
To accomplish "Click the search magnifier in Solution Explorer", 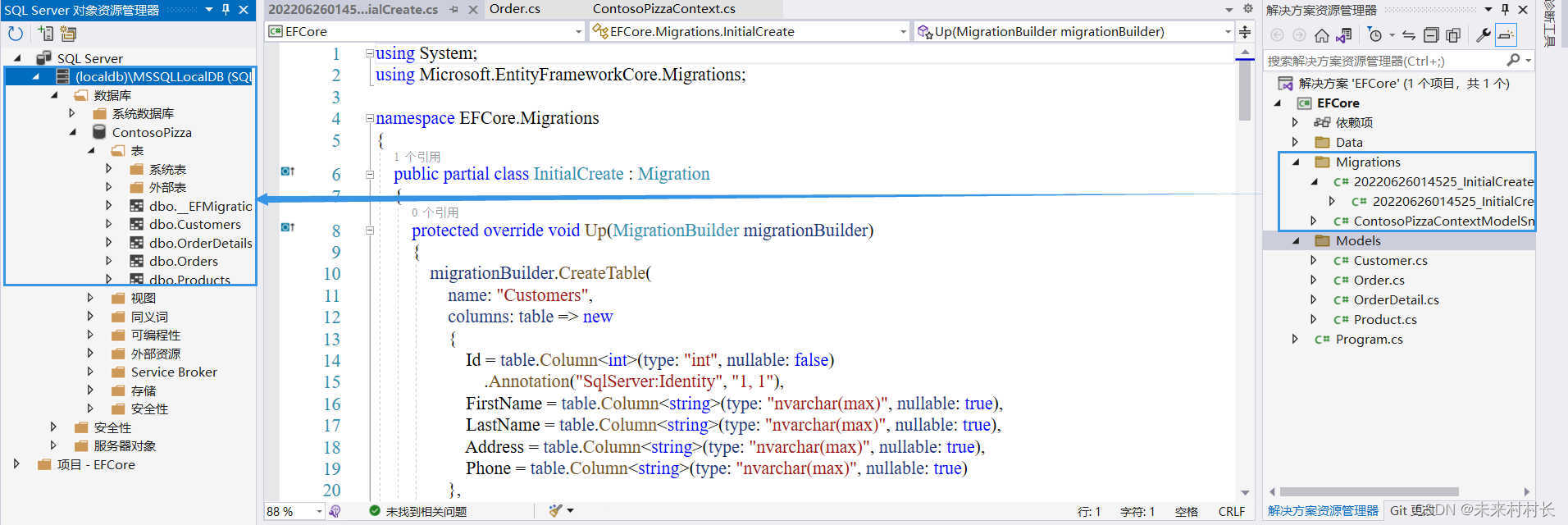I will coord(1513,60).
